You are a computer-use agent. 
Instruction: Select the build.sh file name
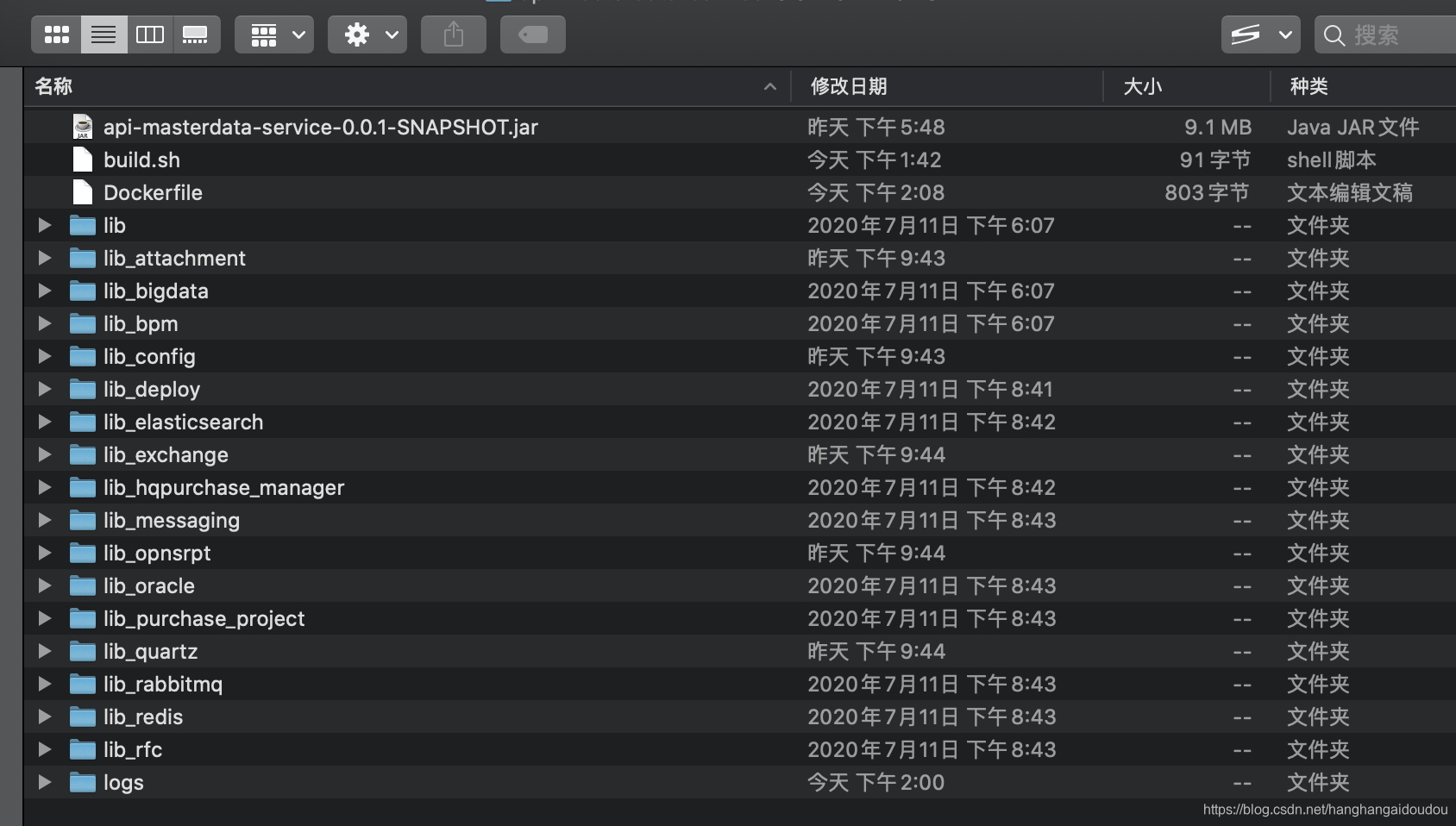point(142,160)
